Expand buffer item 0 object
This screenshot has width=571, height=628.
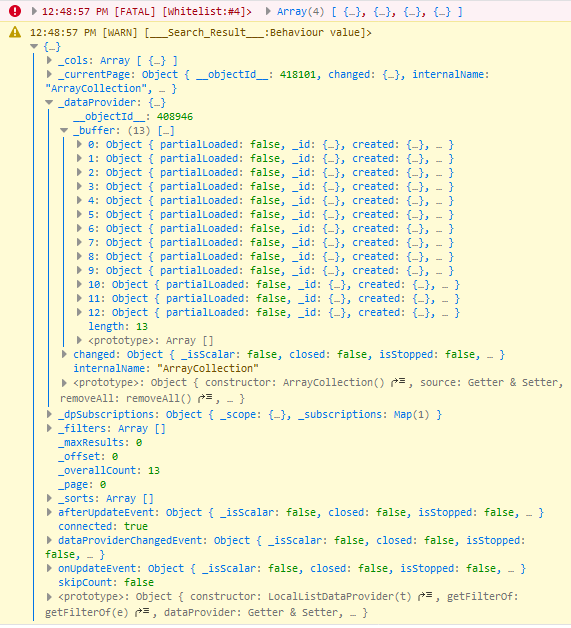[x=79, y=144]
